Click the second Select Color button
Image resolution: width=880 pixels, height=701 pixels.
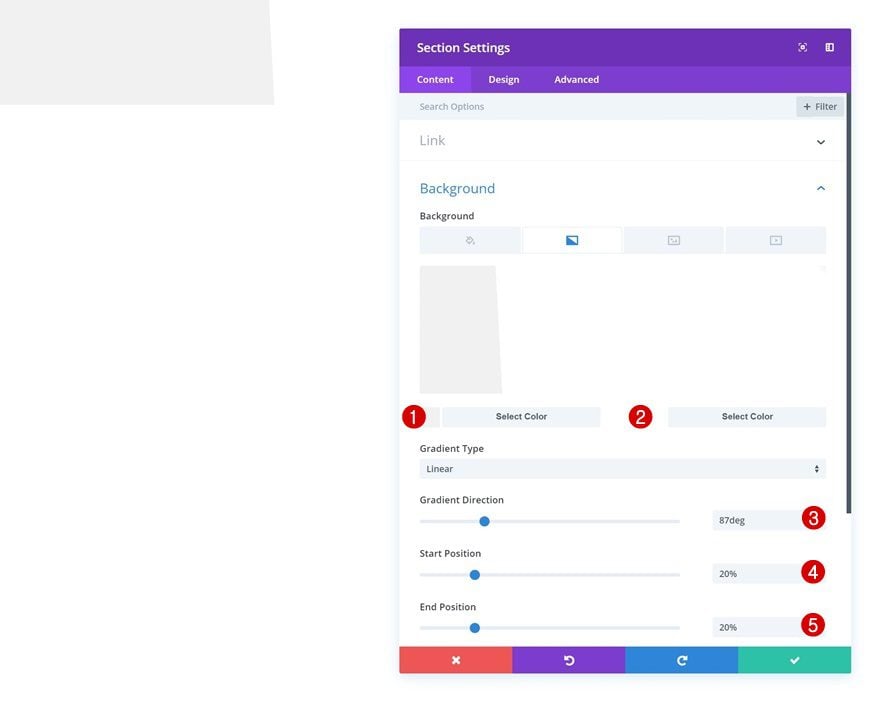click(747, 417)
